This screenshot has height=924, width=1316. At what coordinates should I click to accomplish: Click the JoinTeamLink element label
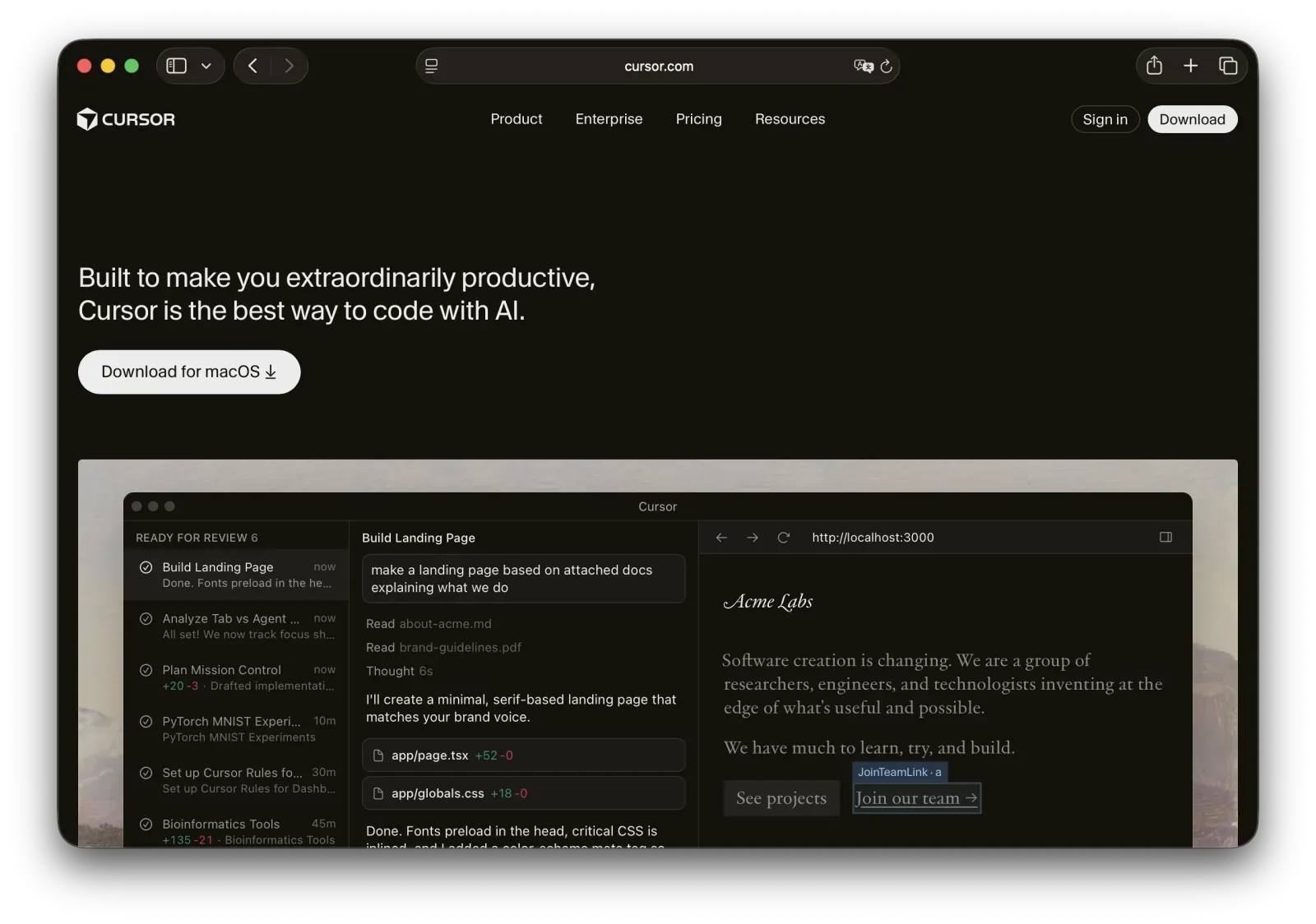pyautogui.click(x=900, y=772)
